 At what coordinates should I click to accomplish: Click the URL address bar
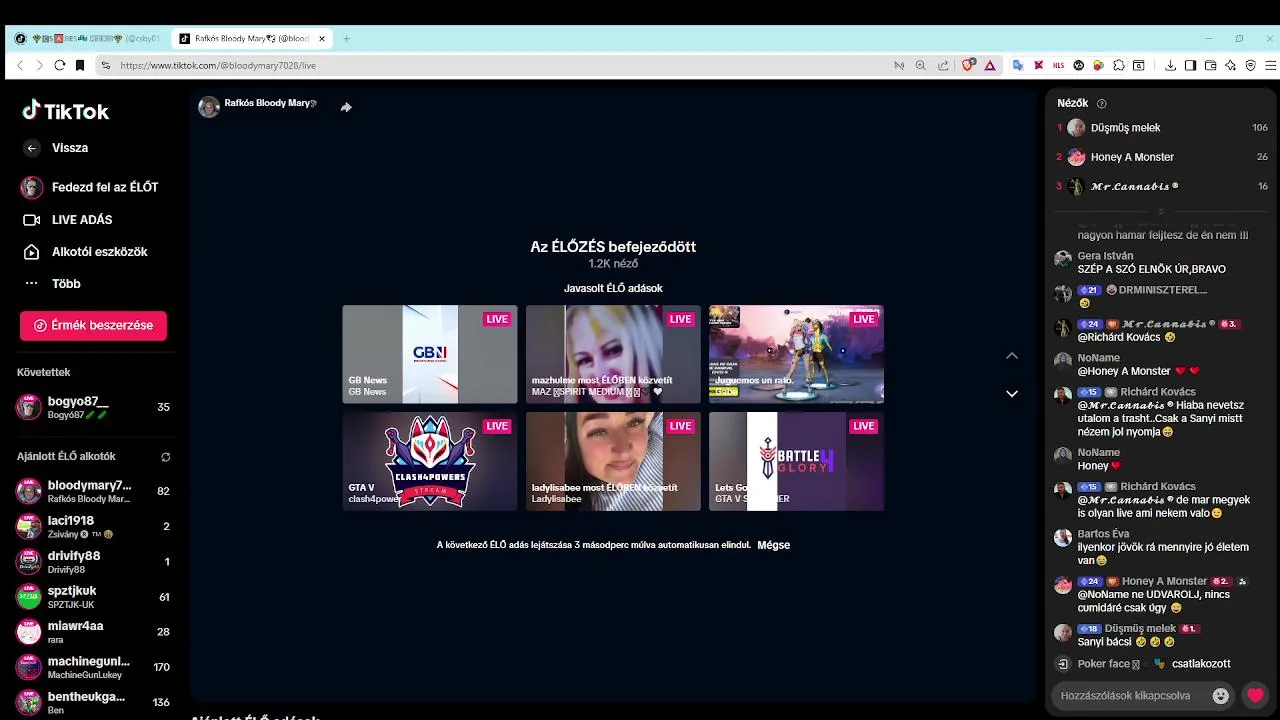point(500,65)
